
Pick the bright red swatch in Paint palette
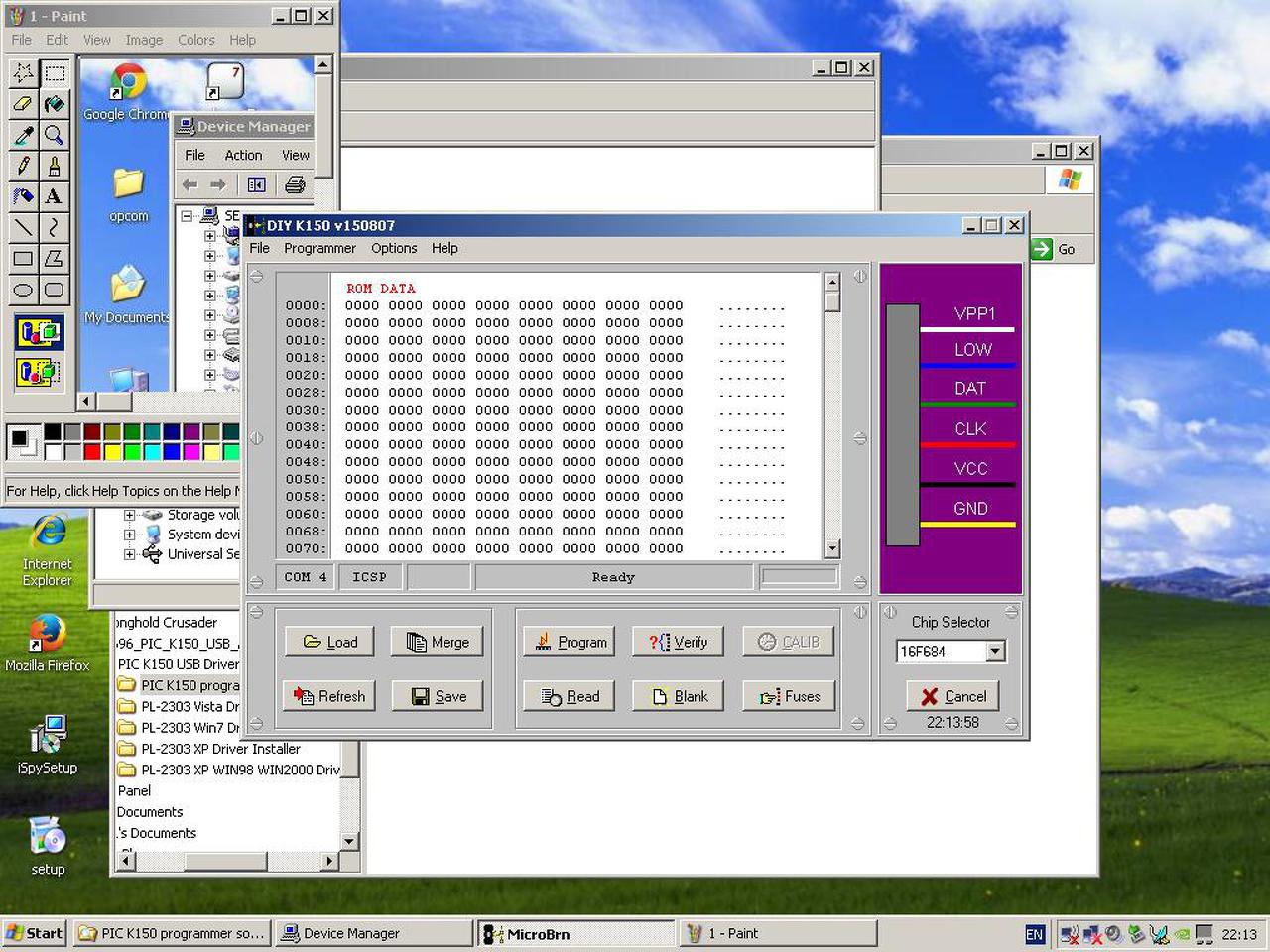[x=92, y=451]
